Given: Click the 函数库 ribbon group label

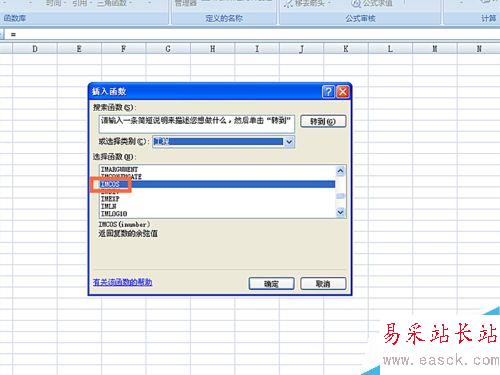Looking at the screenshot, I should coord(15,18).
